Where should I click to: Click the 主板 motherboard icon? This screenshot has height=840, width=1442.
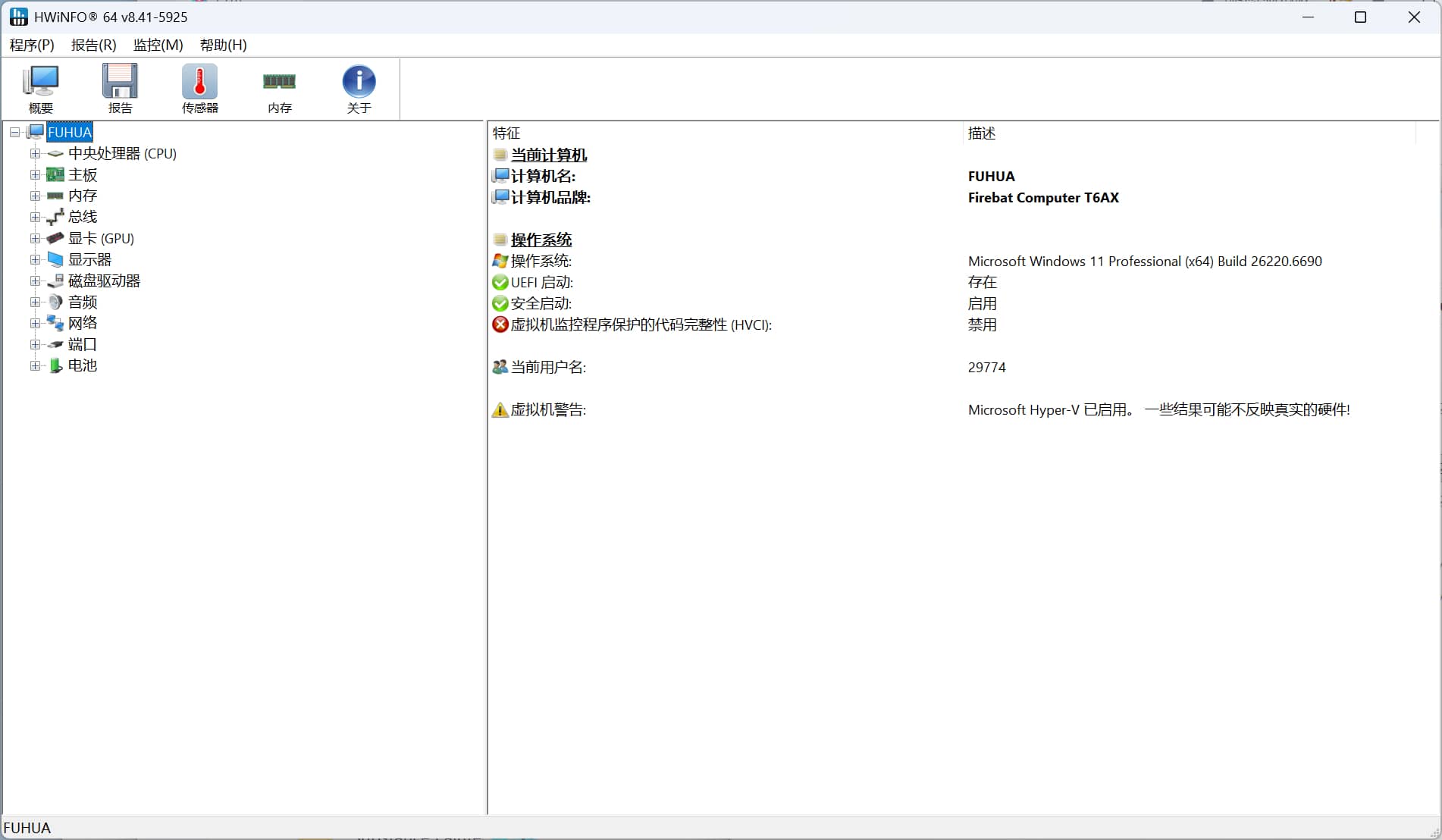pos(55,175)
